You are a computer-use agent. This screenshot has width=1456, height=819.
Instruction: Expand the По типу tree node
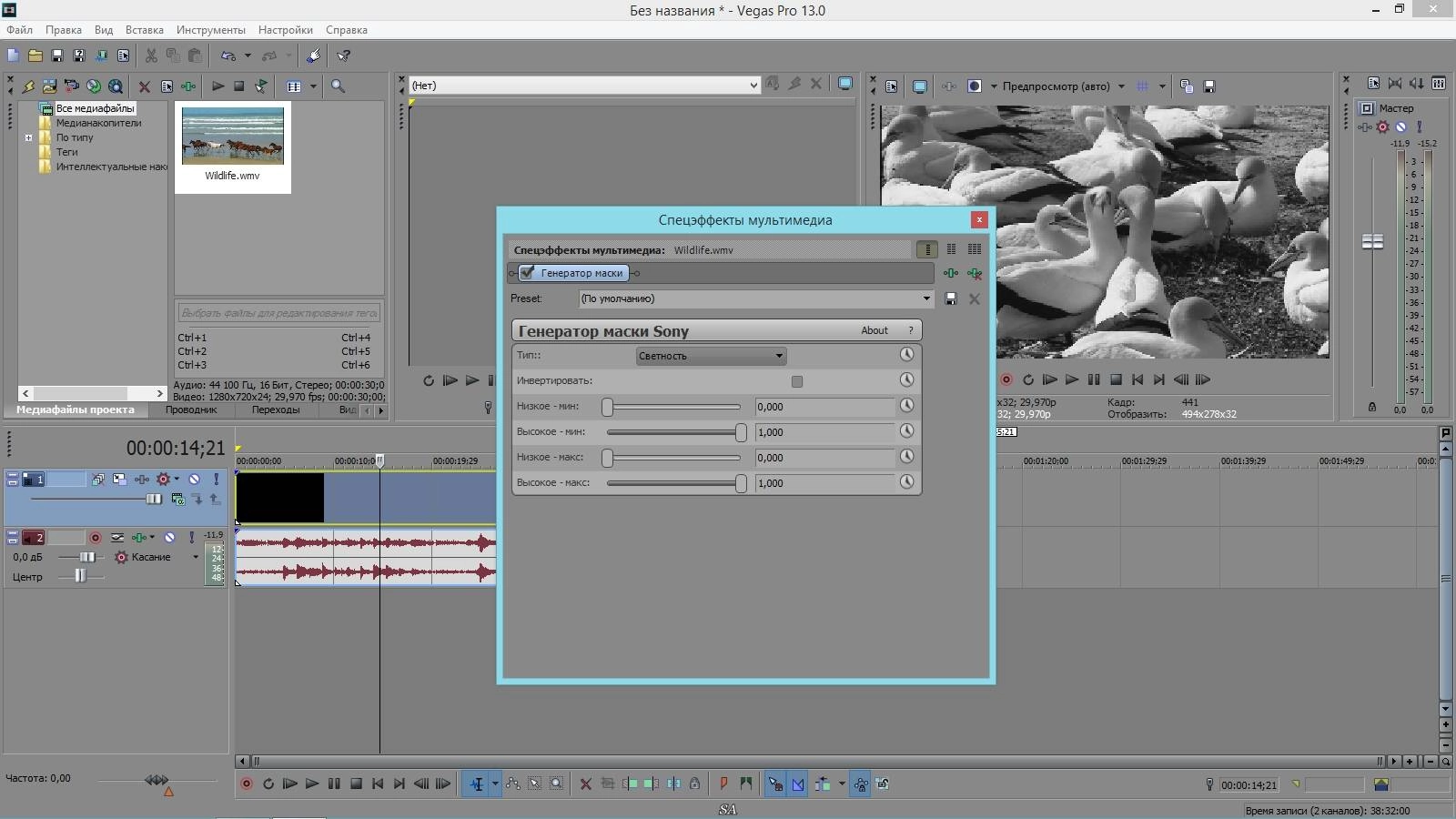point(28,138)
